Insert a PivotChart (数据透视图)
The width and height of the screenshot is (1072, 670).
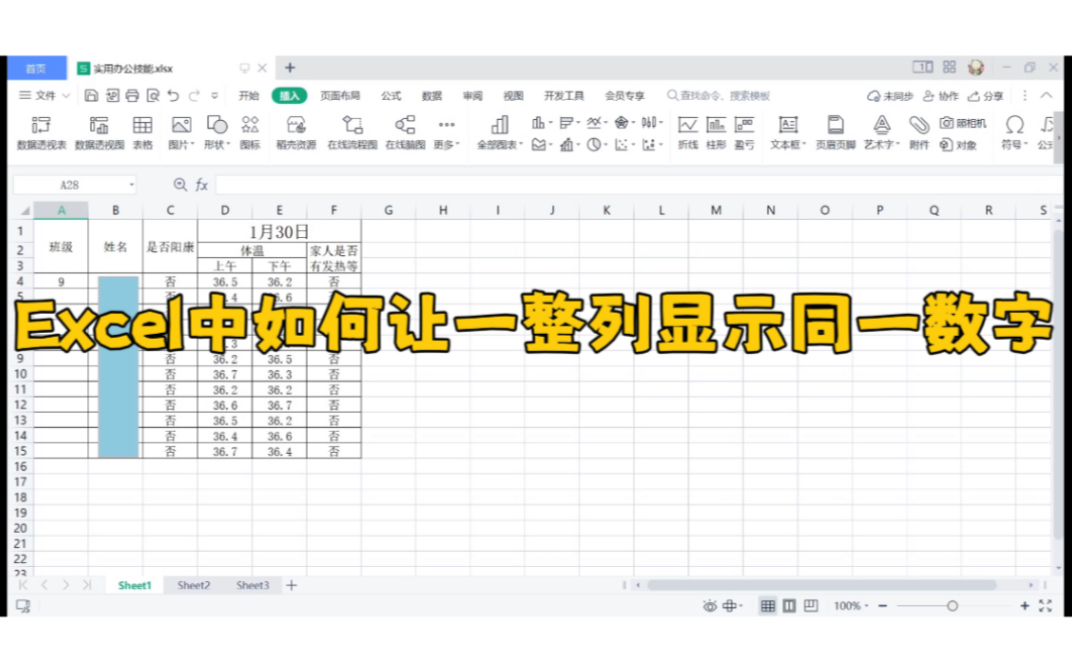pos(99,132)
